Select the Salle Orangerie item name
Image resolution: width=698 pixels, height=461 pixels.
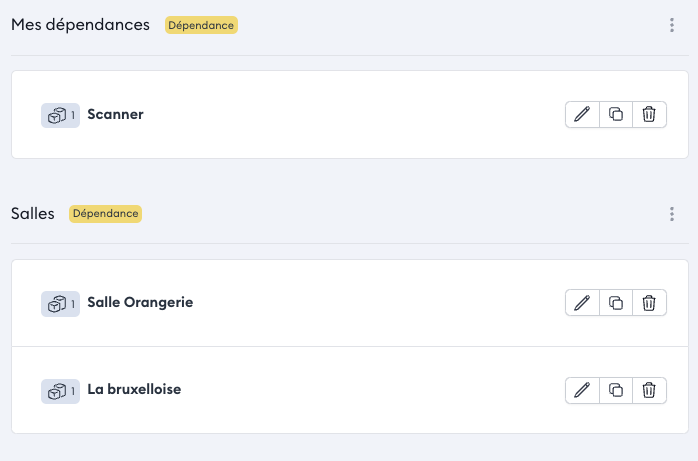tap(140, 302)
